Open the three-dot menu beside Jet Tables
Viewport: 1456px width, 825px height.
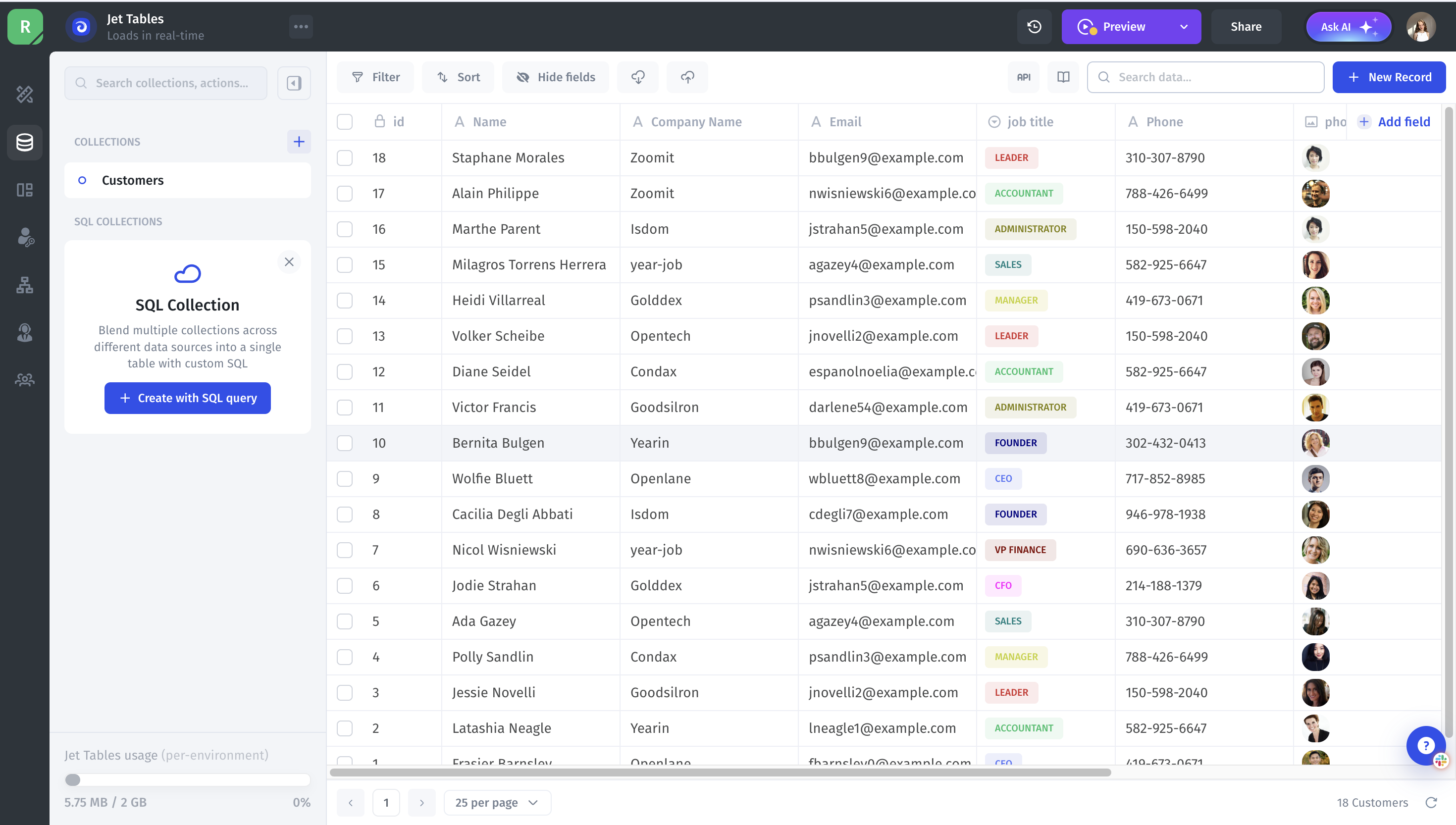pyautogui.click(x=301, y=27)
